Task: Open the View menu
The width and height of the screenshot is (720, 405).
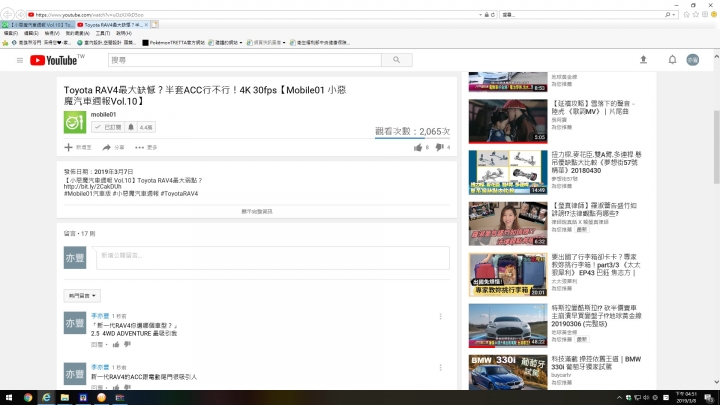Action: pyautogui.click(x=52, y=34)
